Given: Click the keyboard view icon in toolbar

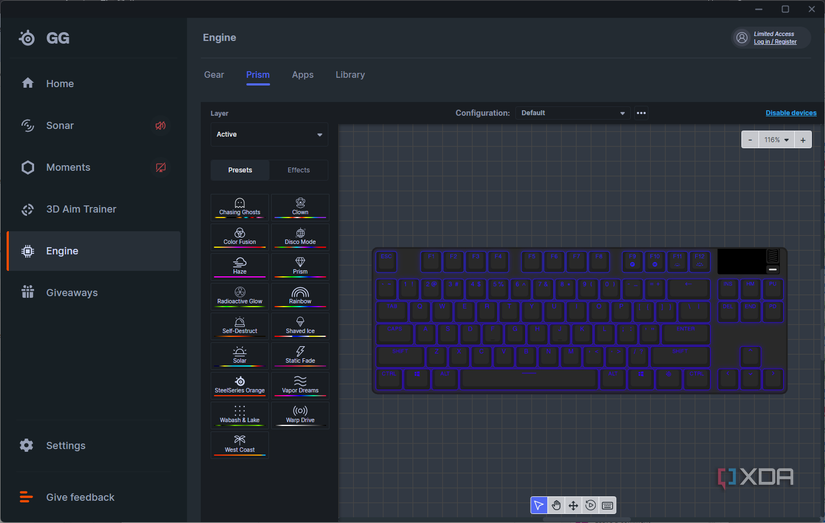Looking at the screenshot, I should (607, 506).
